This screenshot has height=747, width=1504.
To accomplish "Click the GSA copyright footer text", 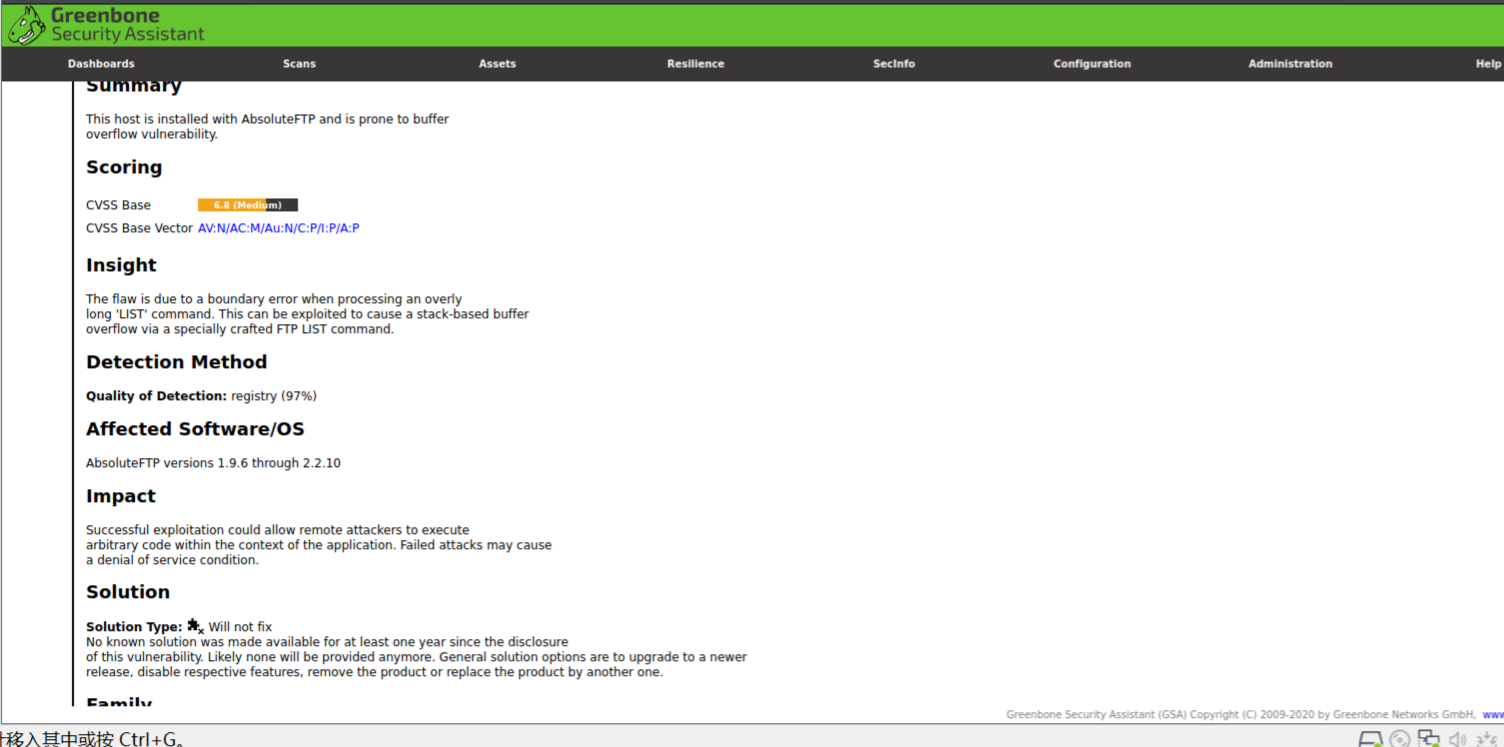I will click(x=1241, y=715).
